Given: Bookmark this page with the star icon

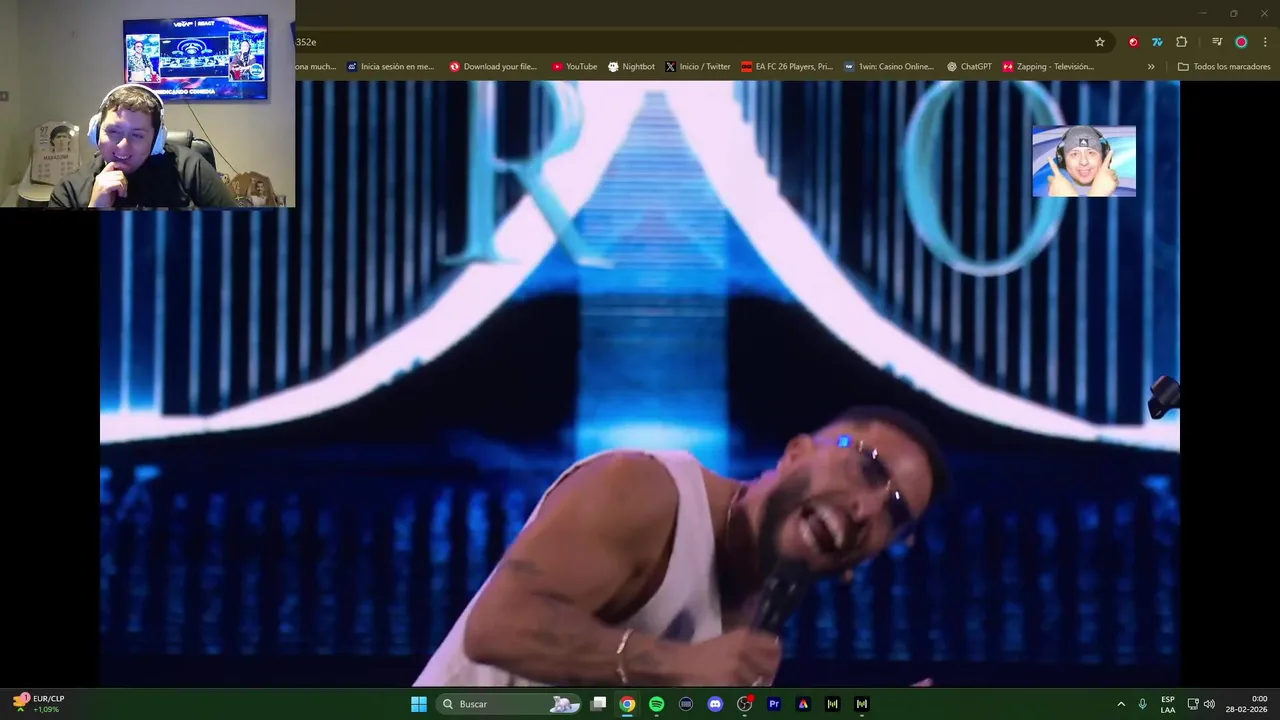Looking at the screenshot, I should (x=1100, y=42).
